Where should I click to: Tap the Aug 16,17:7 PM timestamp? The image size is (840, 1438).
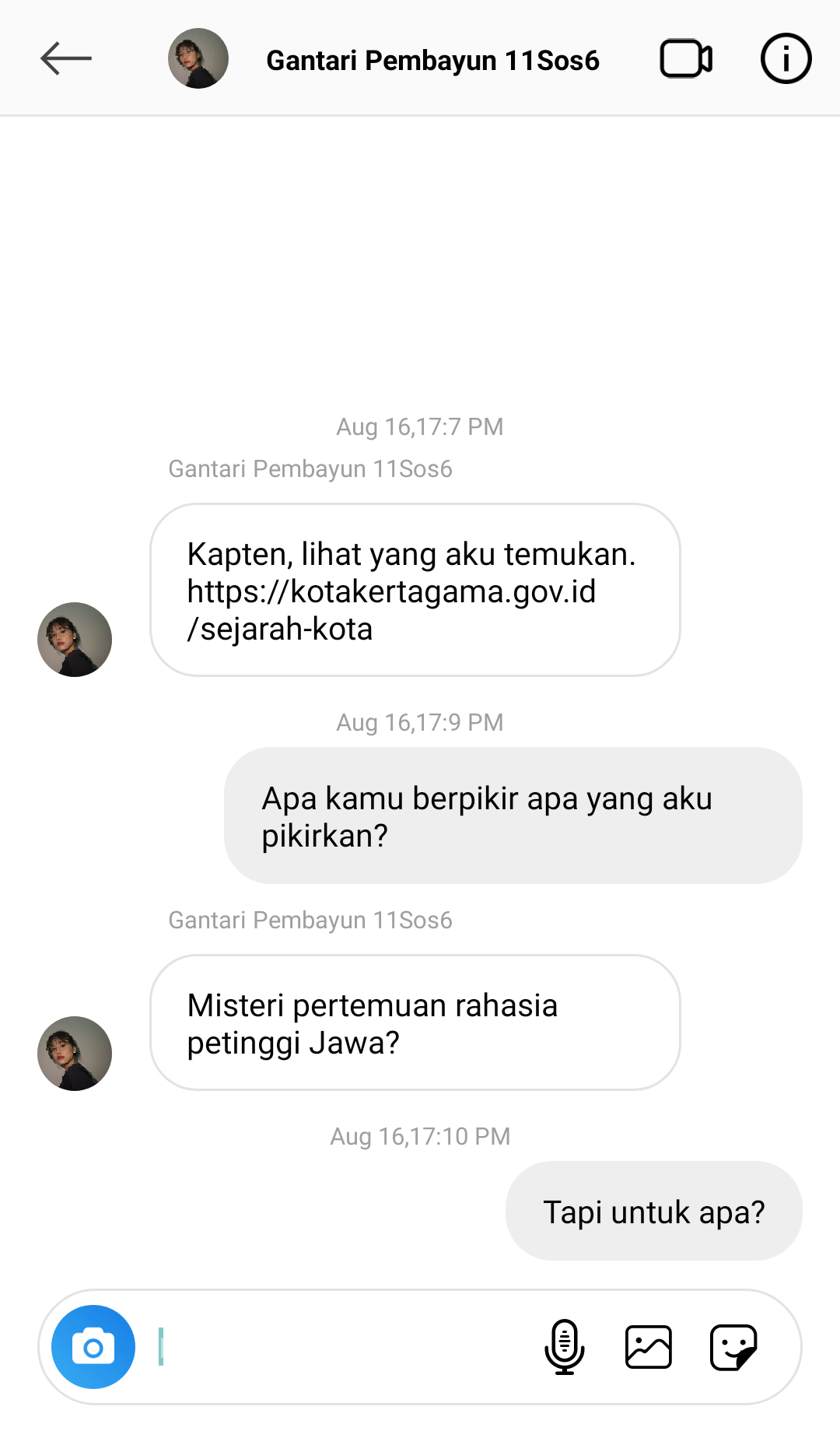[x=420, y=426]
